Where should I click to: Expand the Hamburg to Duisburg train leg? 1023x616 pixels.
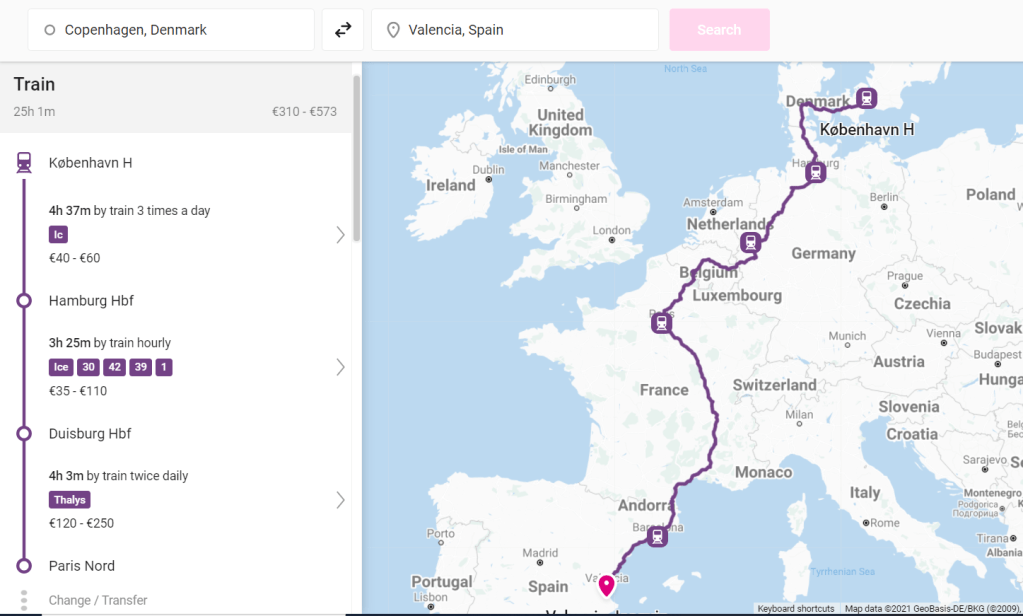[x=340, y=367]
